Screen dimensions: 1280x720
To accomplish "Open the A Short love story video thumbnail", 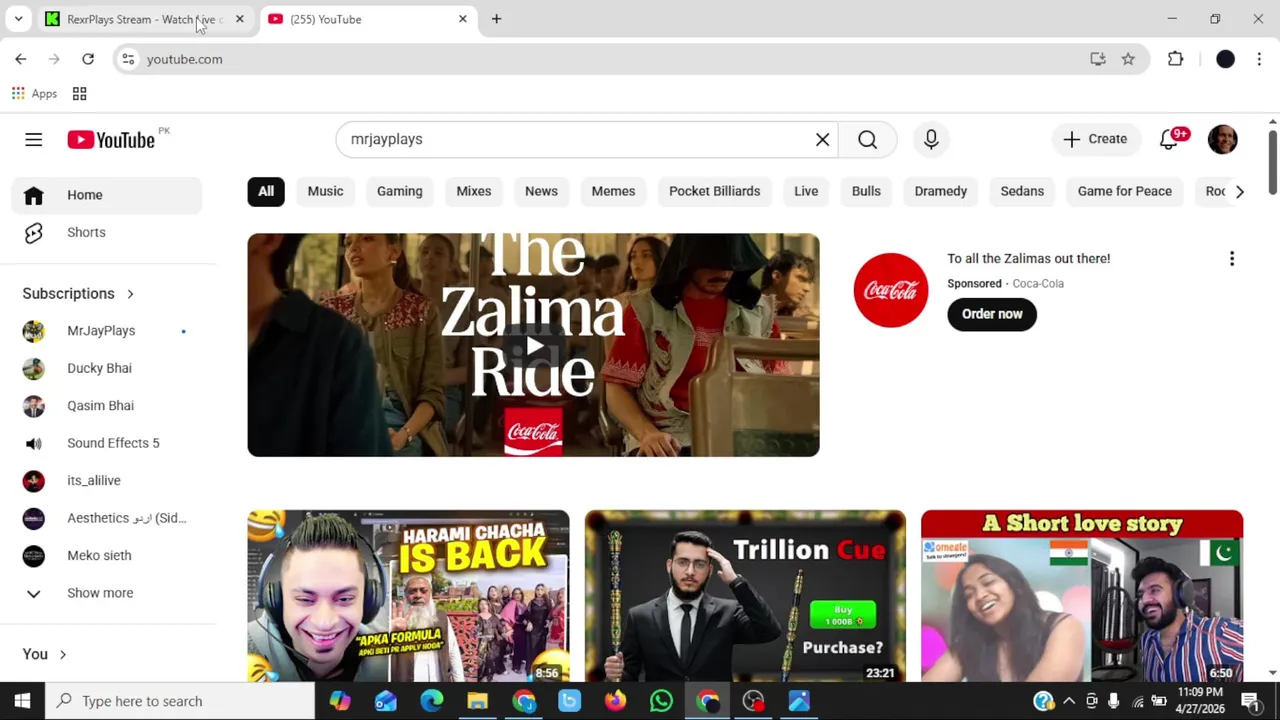I will (1082, 596).
